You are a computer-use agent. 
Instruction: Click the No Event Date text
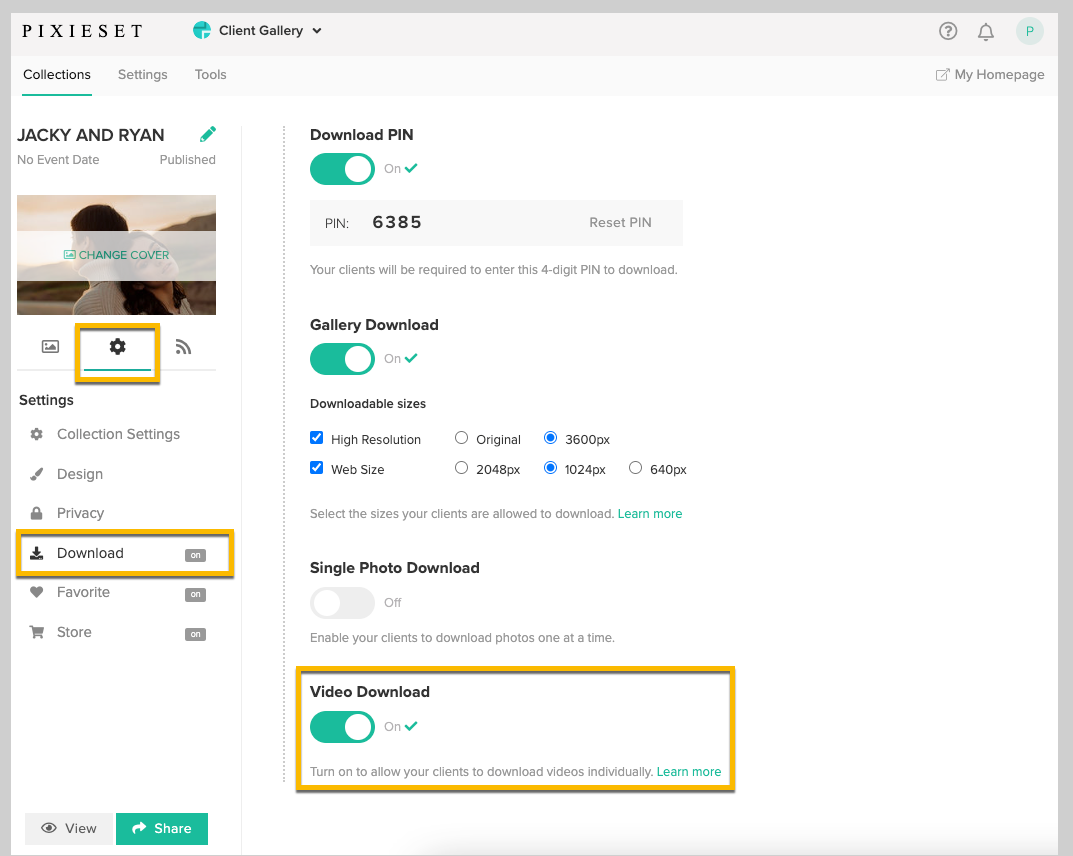point(58,159)
